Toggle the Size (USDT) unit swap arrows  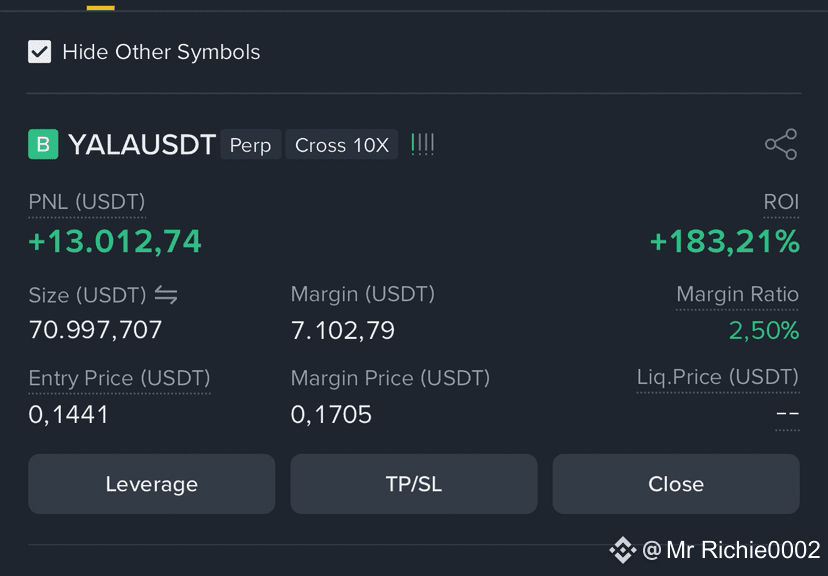pyautogui.click(x=166, y=295)
